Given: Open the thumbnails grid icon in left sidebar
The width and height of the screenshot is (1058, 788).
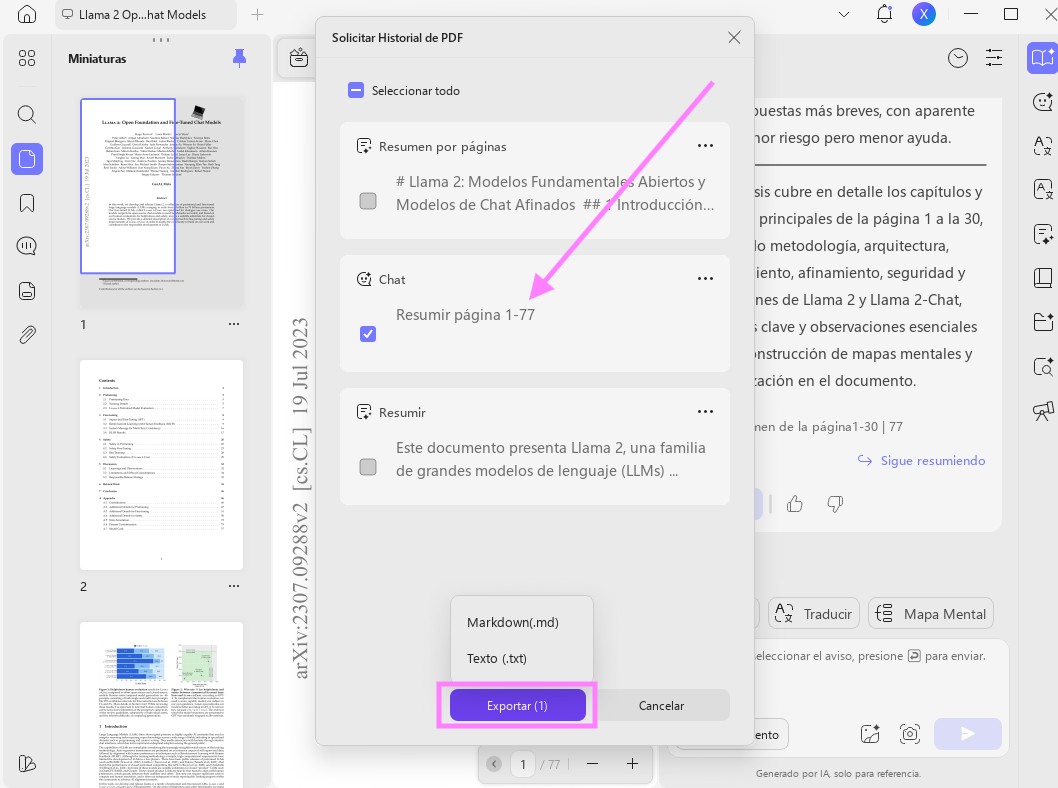Looking at the screenshot, I should pyautogui.click(x=27, y=59).
